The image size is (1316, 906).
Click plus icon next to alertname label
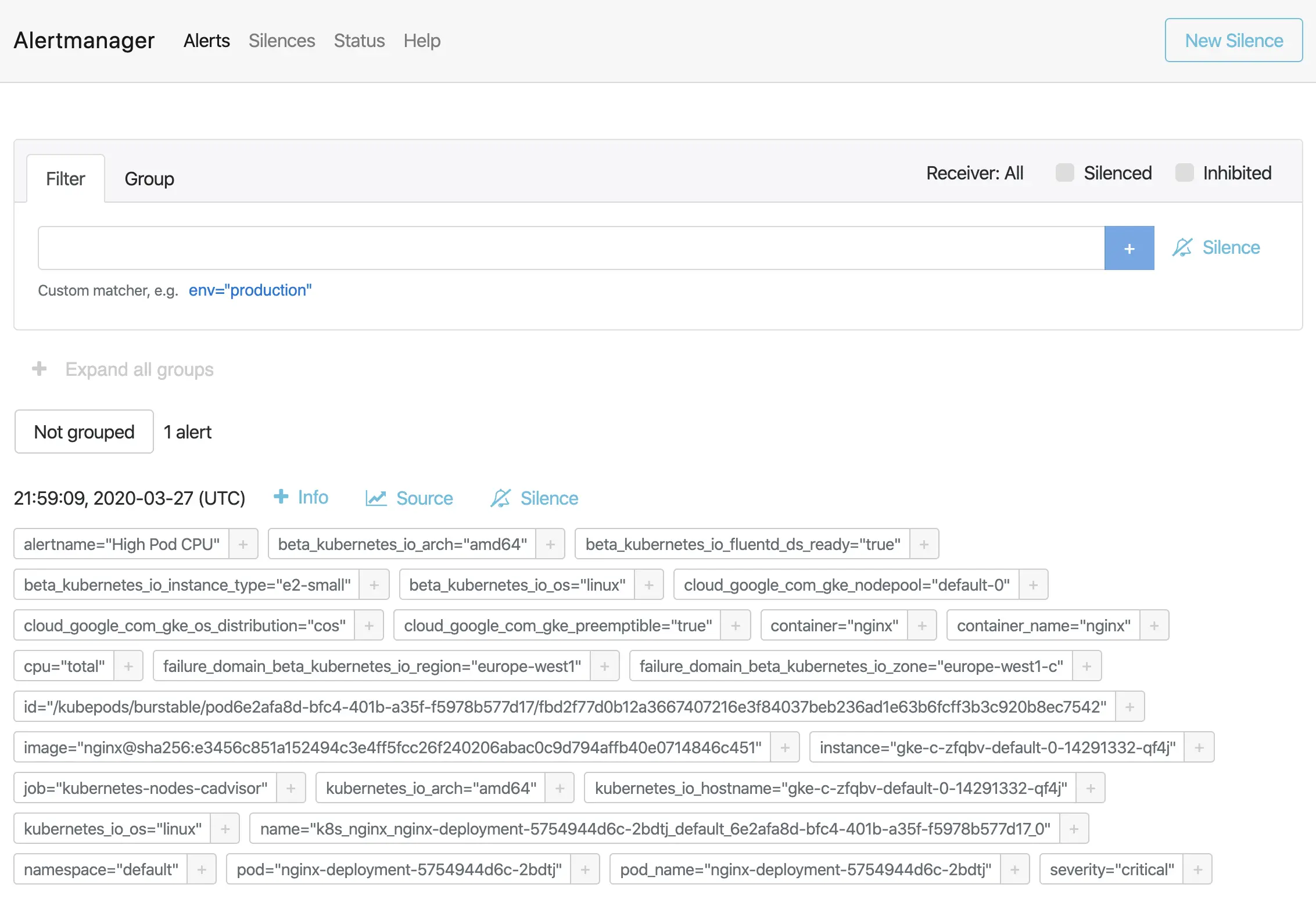[243, 544]
